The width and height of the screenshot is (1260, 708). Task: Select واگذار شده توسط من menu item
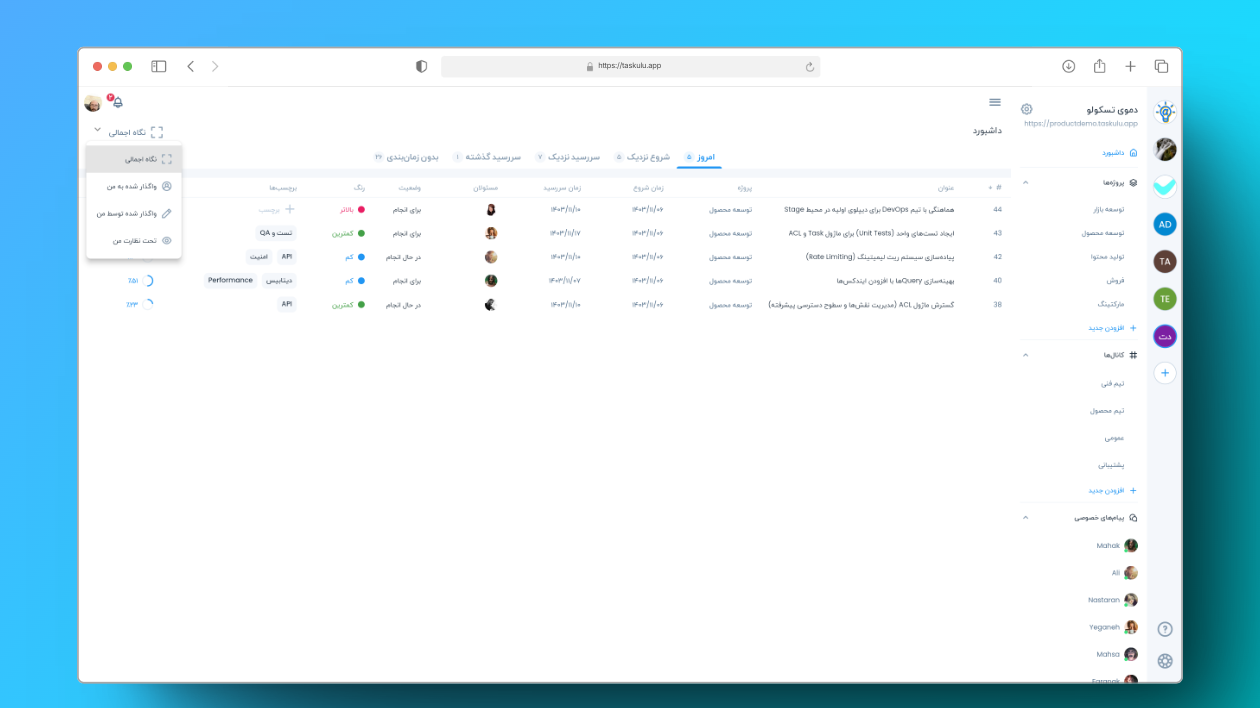coord(134,213)
